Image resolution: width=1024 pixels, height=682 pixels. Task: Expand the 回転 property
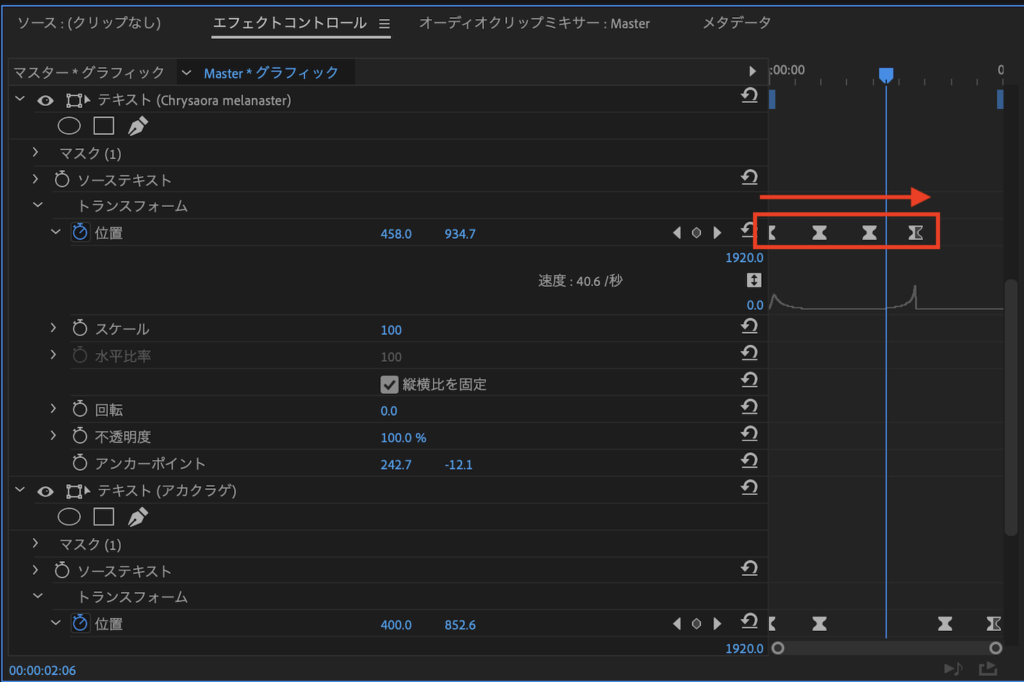coord(54,408)
